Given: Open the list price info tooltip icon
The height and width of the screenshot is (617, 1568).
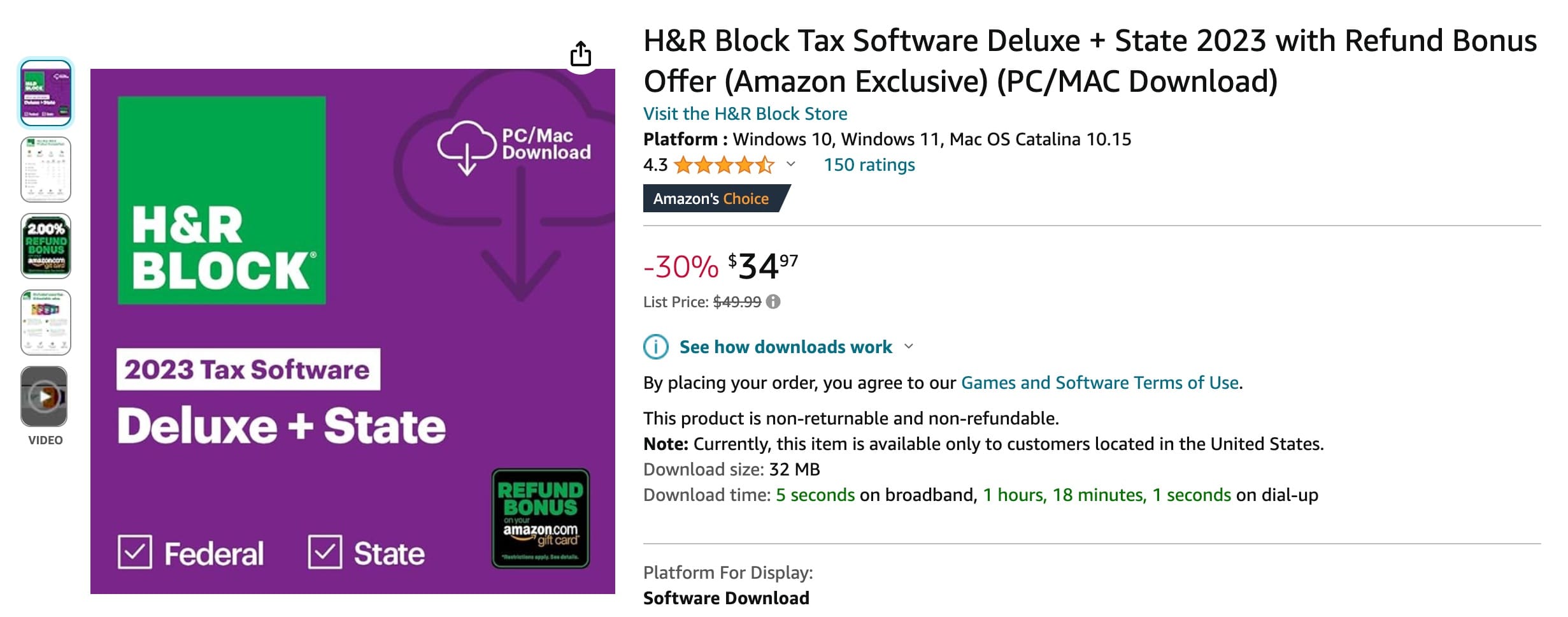Looking at the screenshot, I should point(774,303).
